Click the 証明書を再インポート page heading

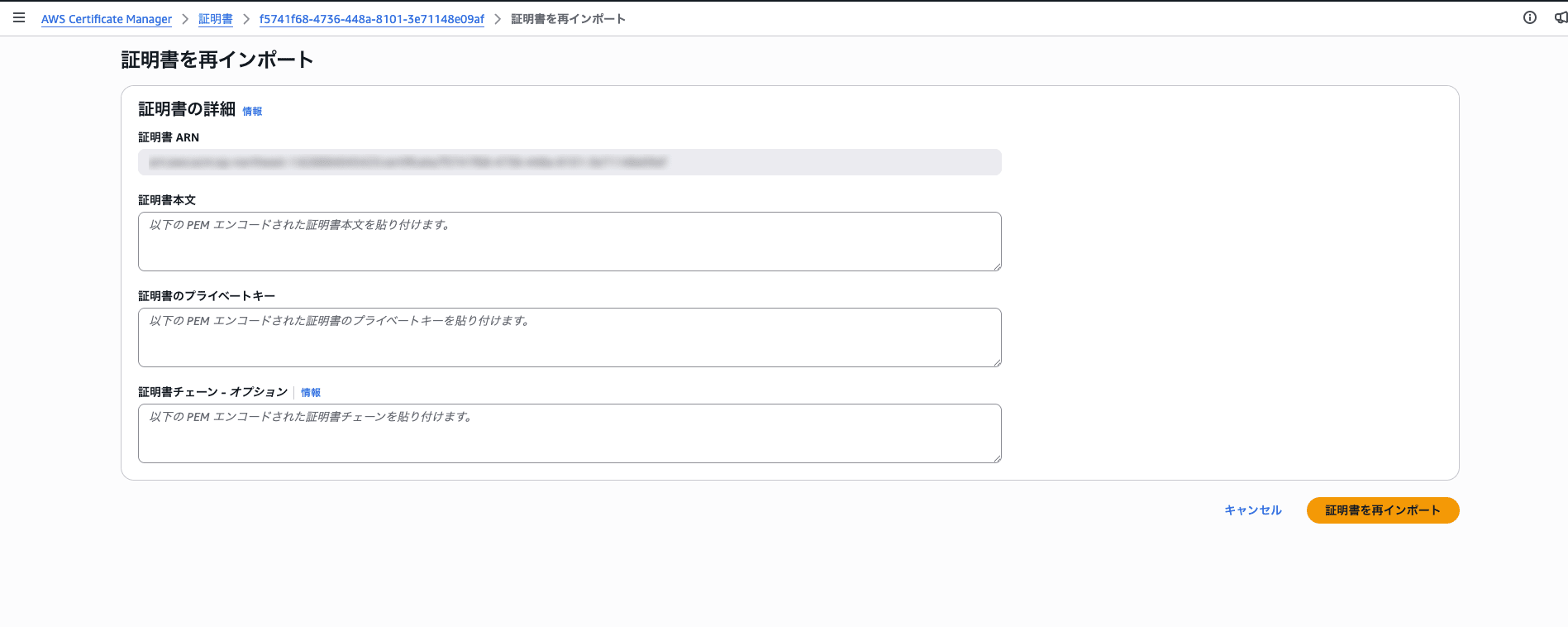(x=217, y=60)
